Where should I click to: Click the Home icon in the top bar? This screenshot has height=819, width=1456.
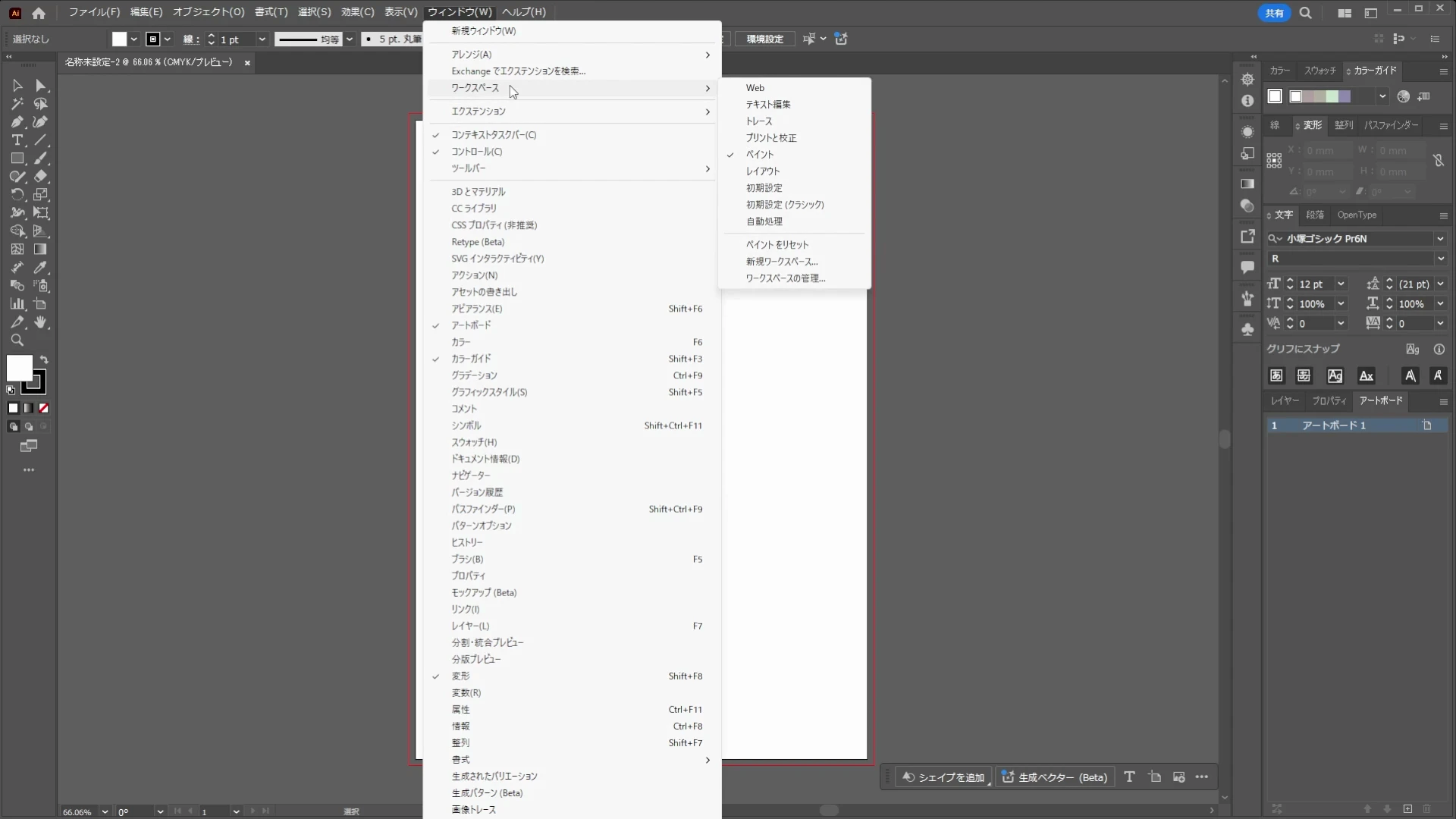click(39, 12)
